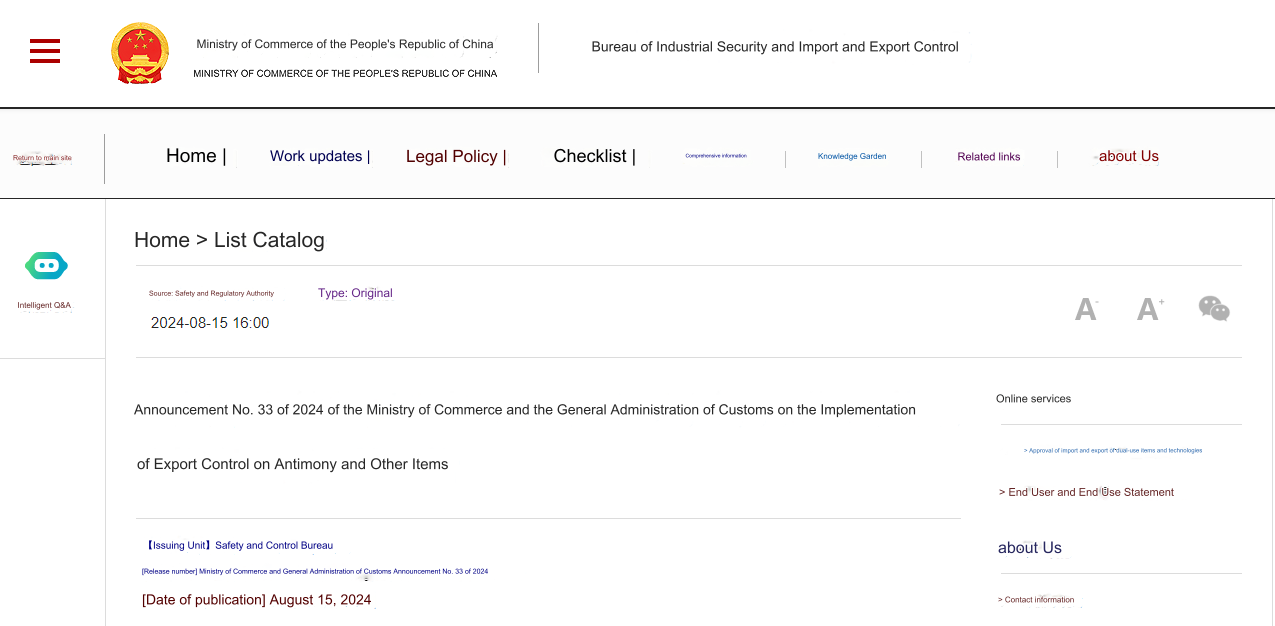Viewport: 1275px width, 626px height.
Task: Decrease font size with A- icon
Action: click(x=1087, y=309)
